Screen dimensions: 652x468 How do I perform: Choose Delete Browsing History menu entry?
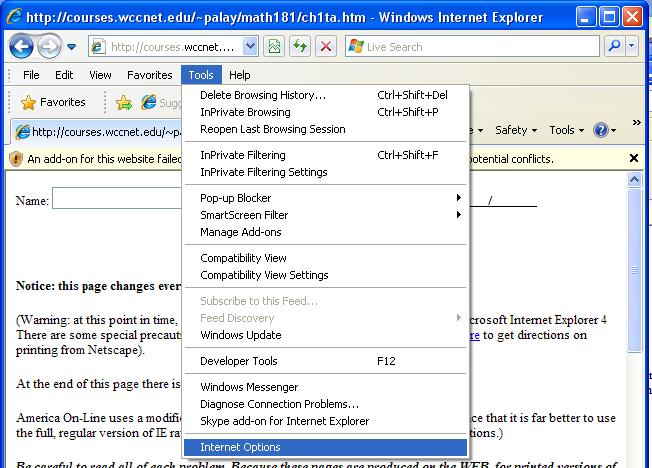pyautogui.click(x=263, y=95)
